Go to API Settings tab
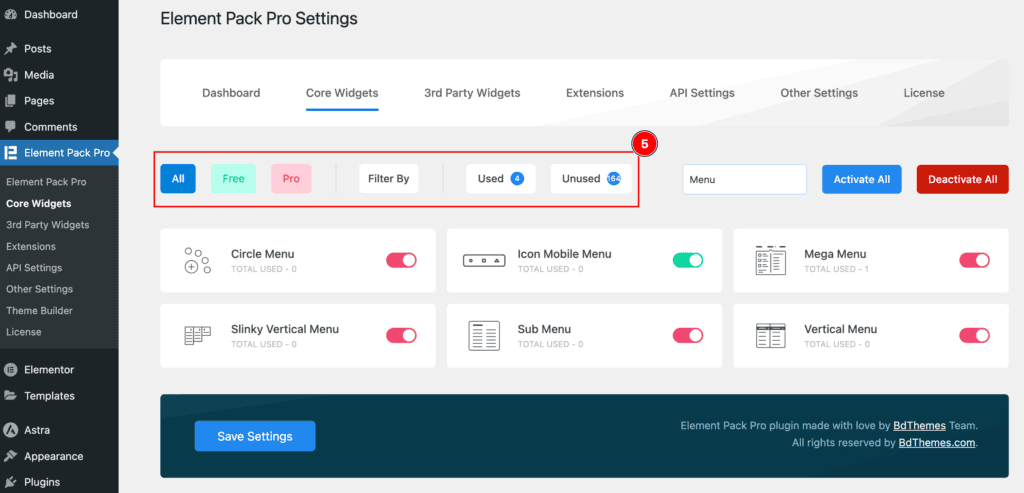 pyautogui.click(x=702, y=93)
